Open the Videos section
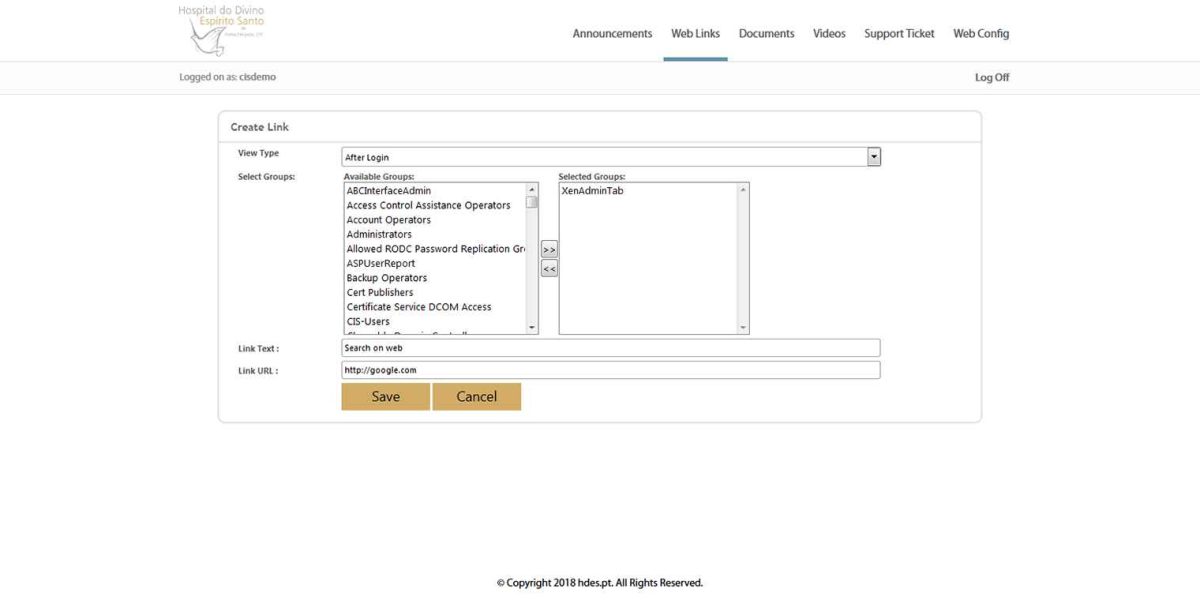Viewport: 1200px width, 600px height. coord(828,33)
